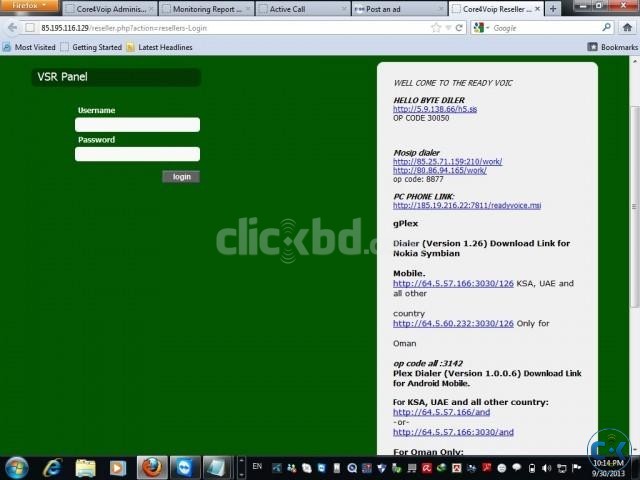This screenshot has width=640, height=480.
Task: Reload the page
Action: 459,28
